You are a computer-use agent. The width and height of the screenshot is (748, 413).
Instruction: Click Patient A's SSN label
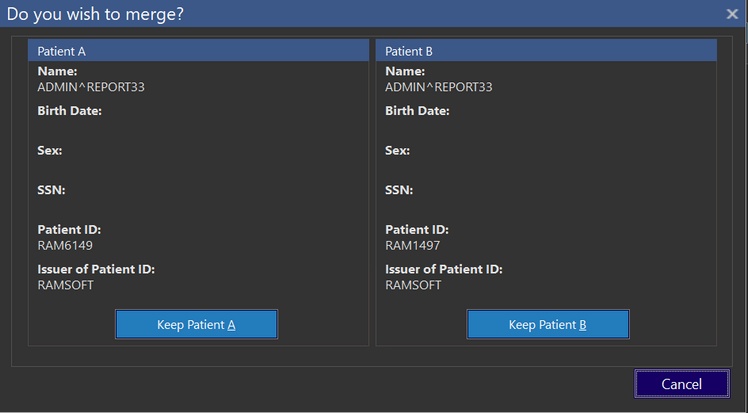coord(51,190)
